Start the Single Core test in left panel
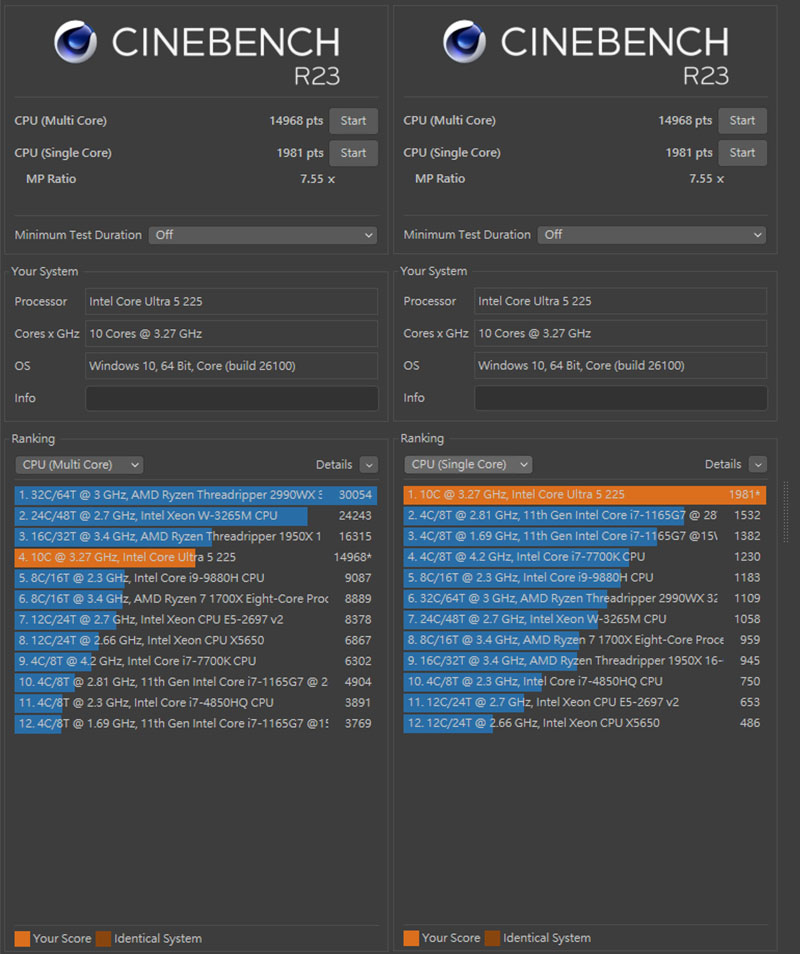The width and height of the screenshot is (800, 954). click(353, 153)
